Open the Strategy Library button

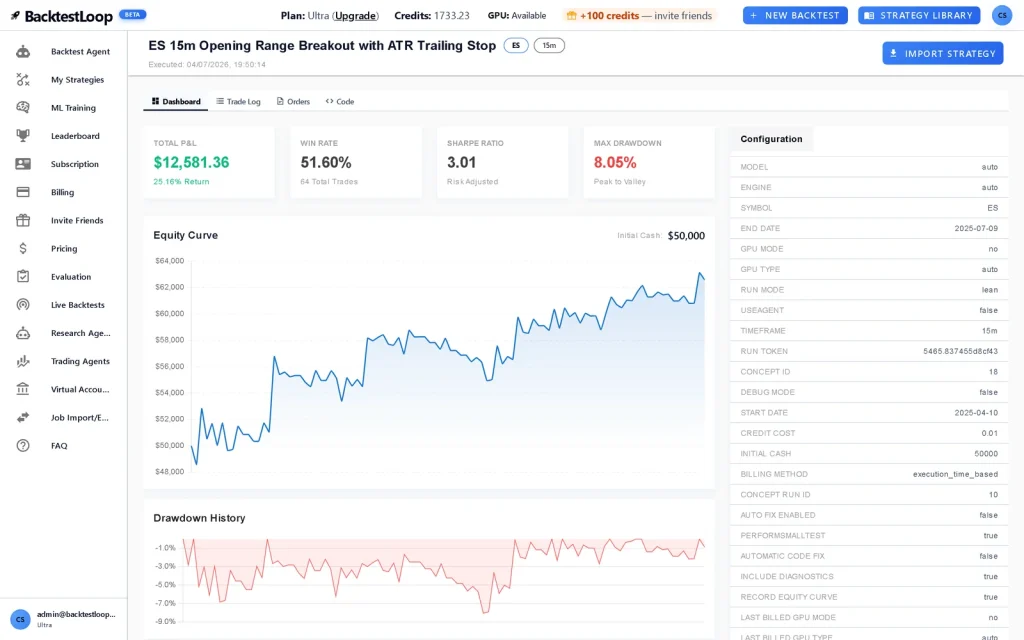pyautogui.click(x=919, y=16)
